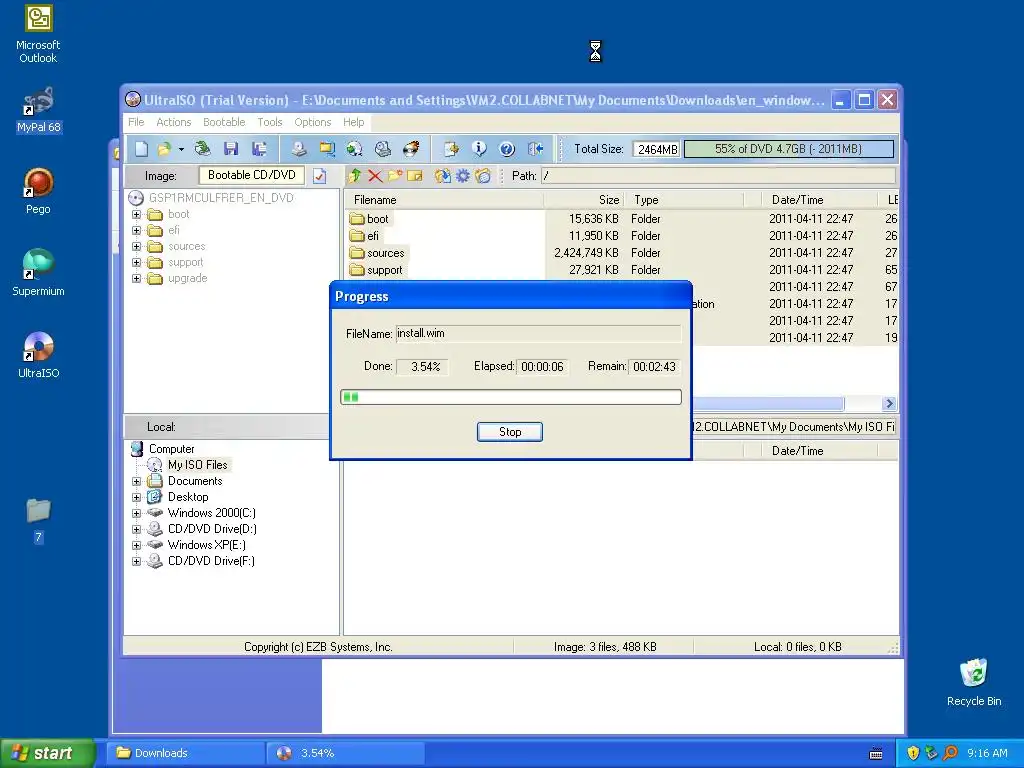Select CD/DVD Drive(D:) in Local tree

(212, 529)
